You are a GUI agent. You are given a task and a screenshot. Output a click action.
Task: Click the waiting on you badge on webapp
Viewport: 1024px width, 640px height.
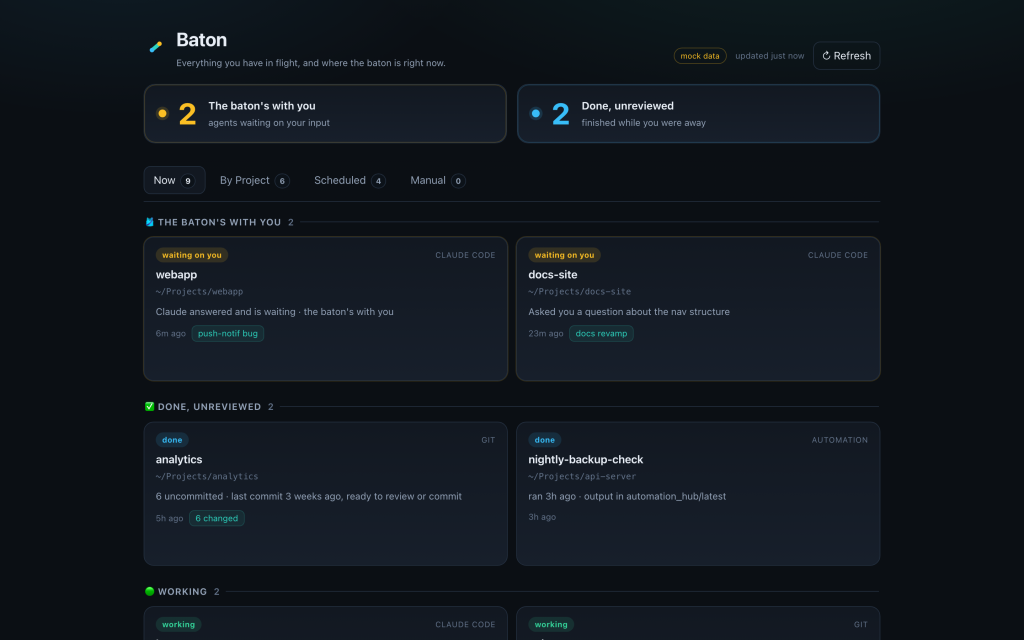191,255
